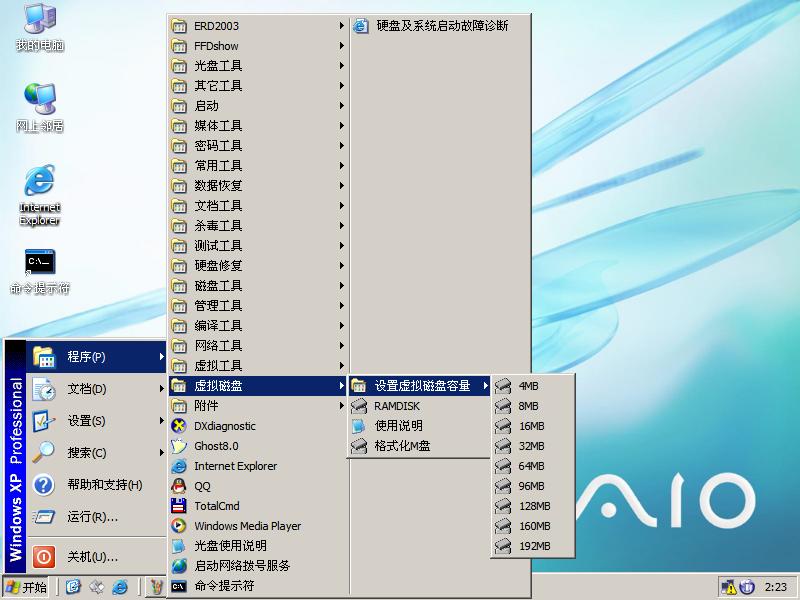Click Internet Explorer quick launch taskbar icon
Screen dimensions: 800x600
[x=120, y=587]
